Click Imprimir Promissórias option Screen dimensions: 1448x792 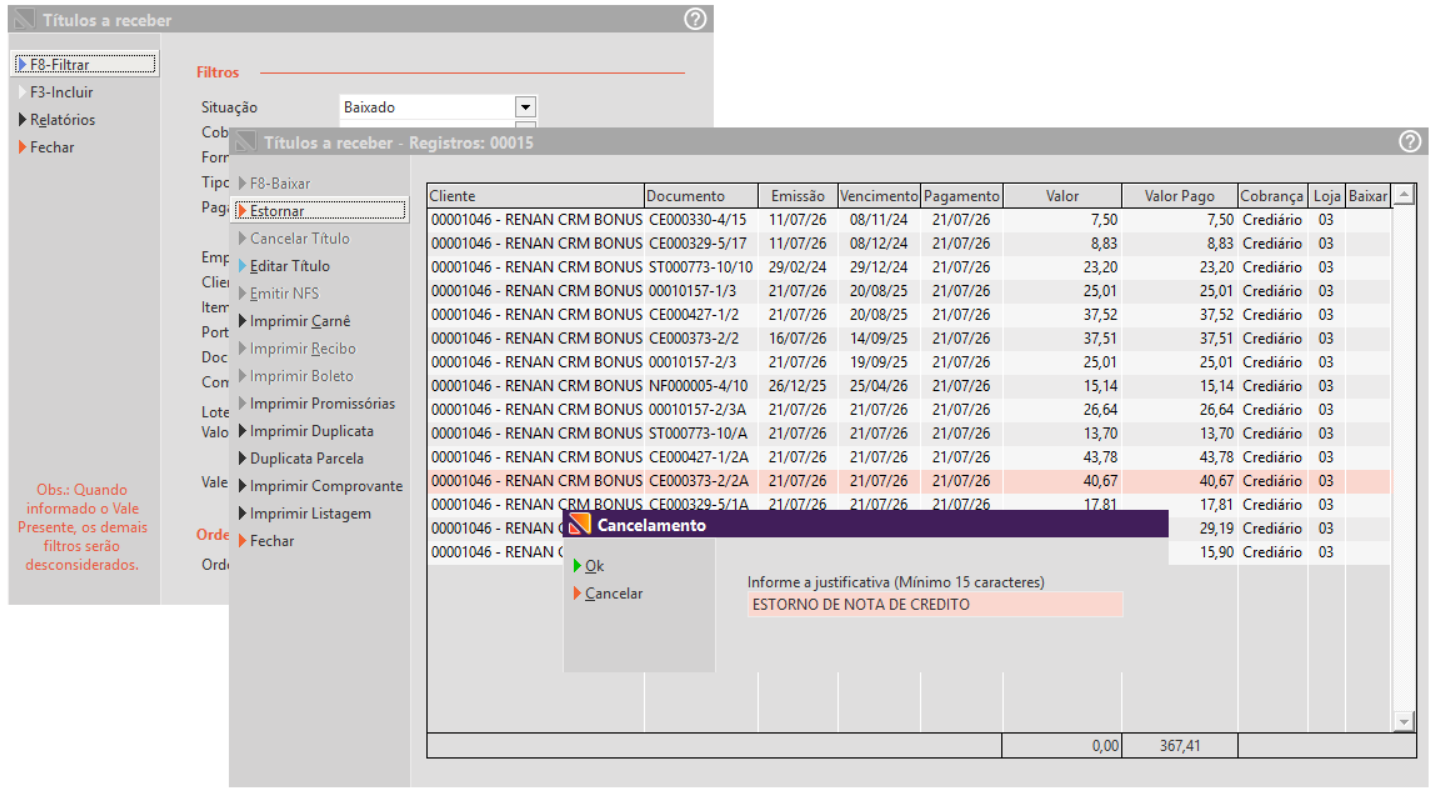click(x=322, y=404)
